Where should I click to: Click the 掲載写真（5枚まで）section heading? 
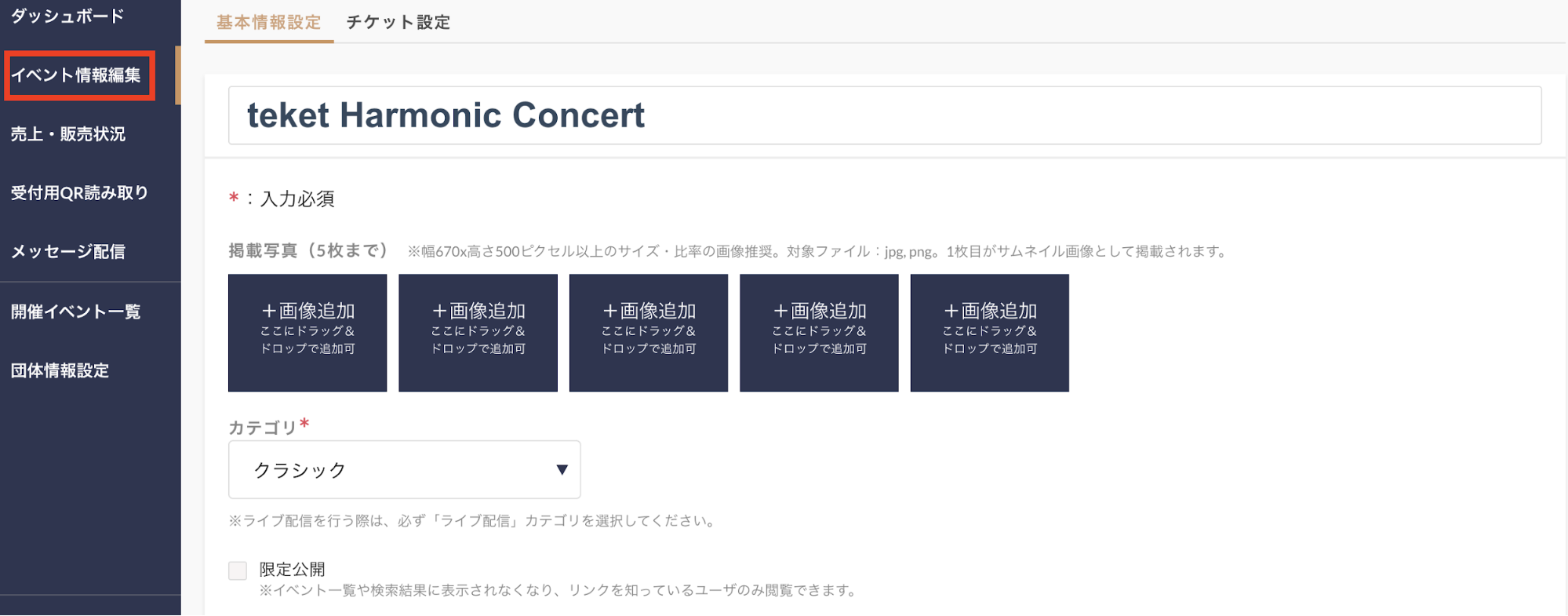309,250
